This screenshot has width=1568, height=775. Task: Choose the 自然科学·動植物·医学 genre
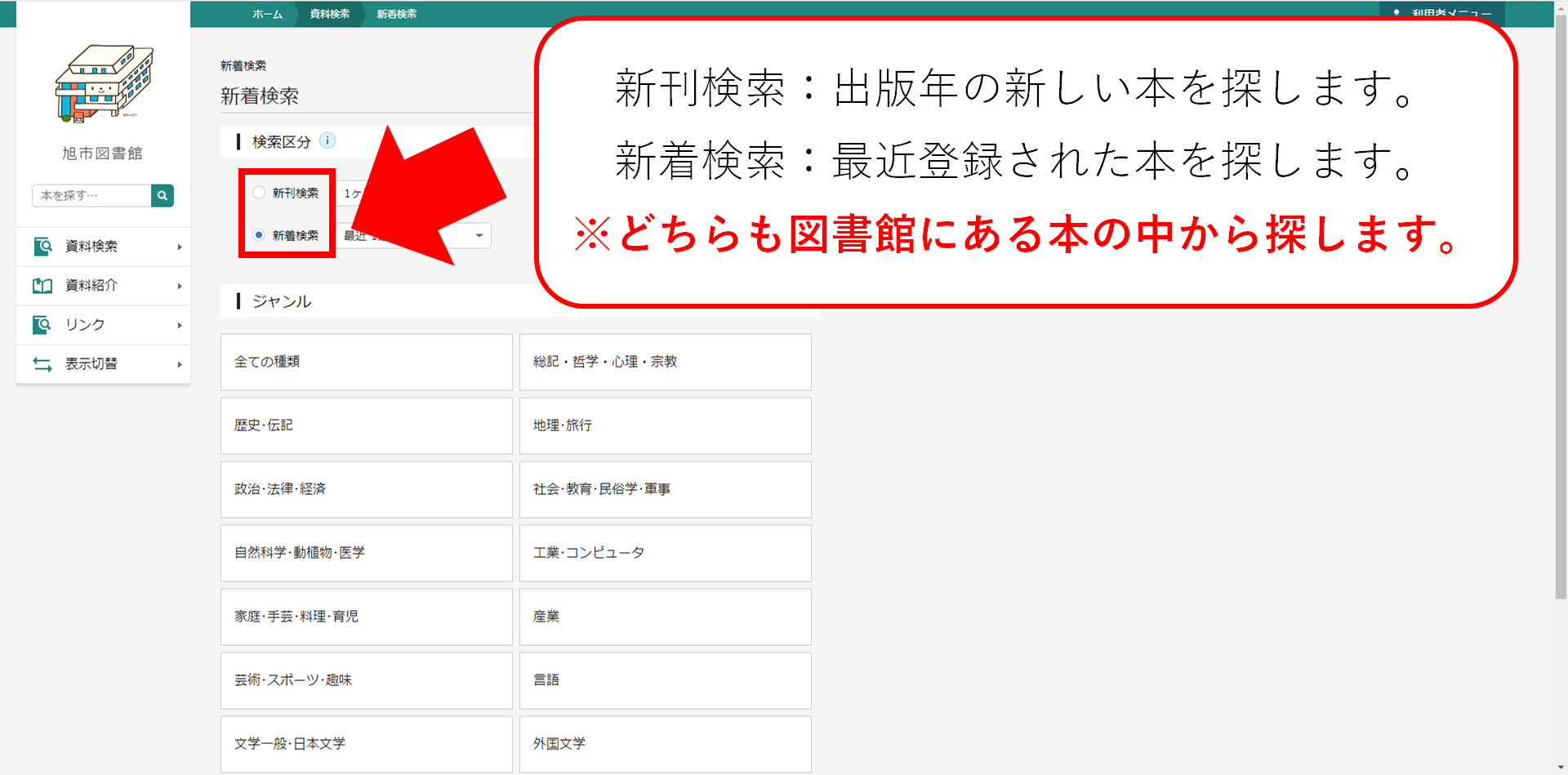pyautogui.click(x=367, y=553)
